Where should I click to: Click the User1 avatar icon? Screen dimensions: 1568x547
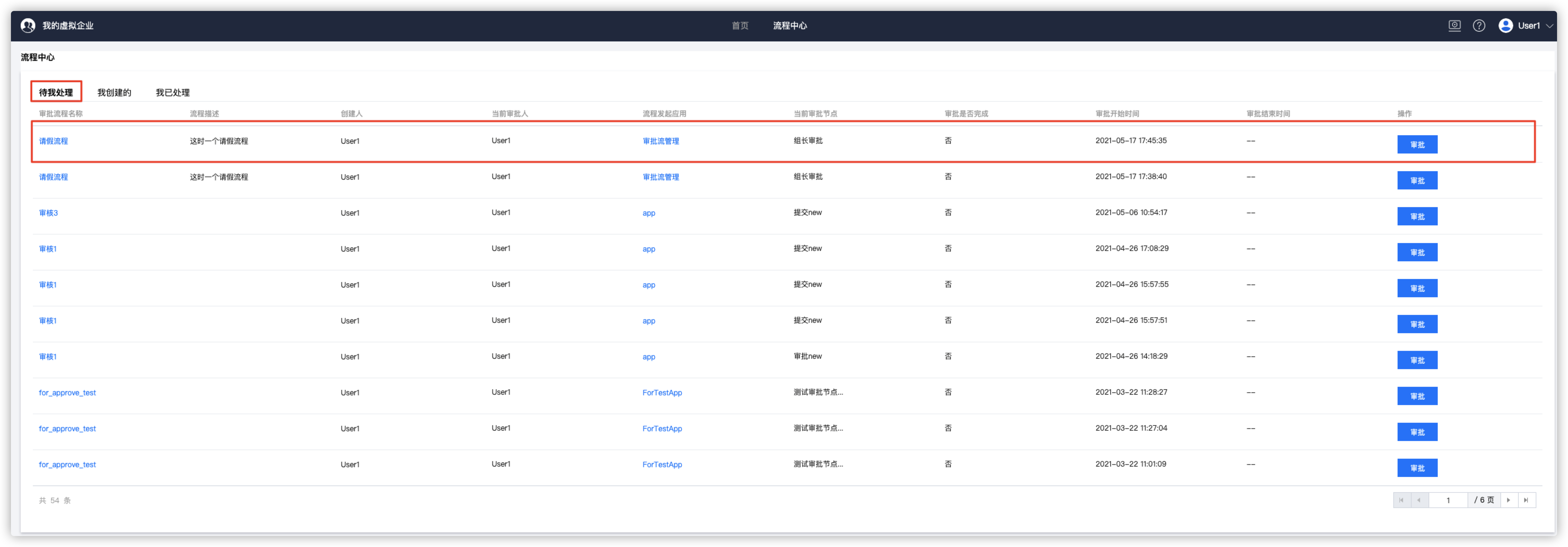pos(1506,26)
